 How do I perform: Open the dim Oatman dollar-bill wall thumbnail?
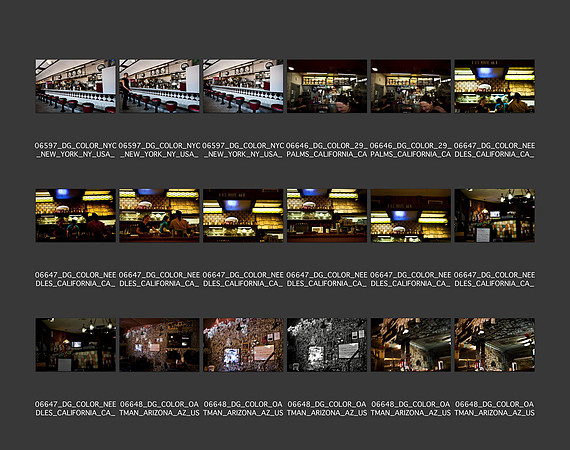pyautogui.click(x=159, y=345)
